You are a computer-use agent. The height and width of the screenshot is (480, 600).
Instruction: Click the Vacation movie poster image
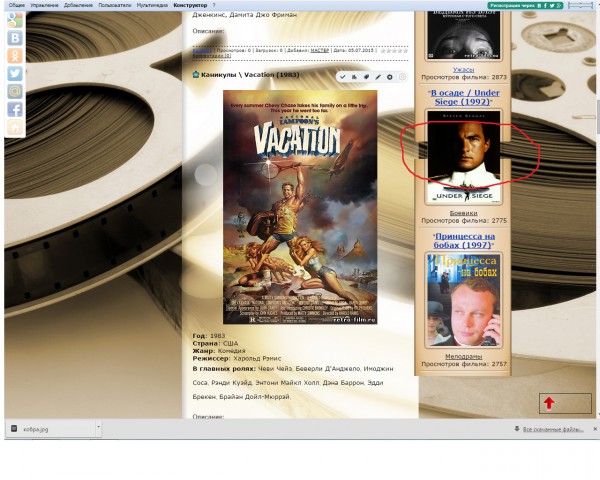pyautogui.click(x=300, y=207)
